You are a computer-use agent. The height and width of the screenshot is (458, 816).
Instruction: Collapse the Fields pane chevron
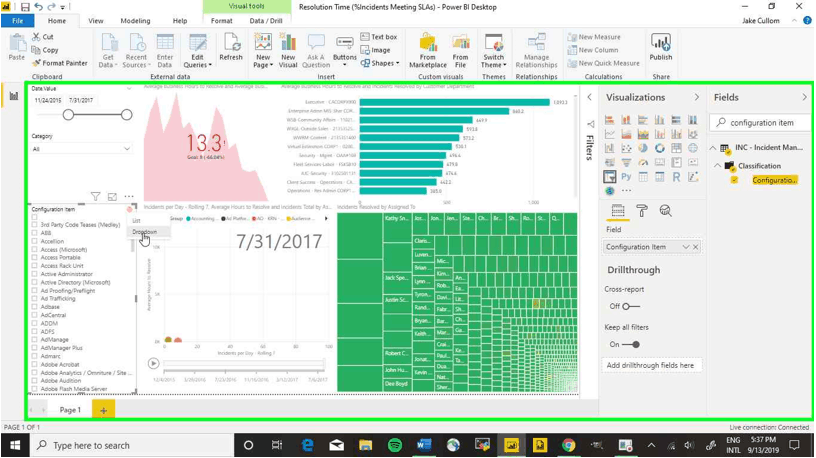point(805,97)
